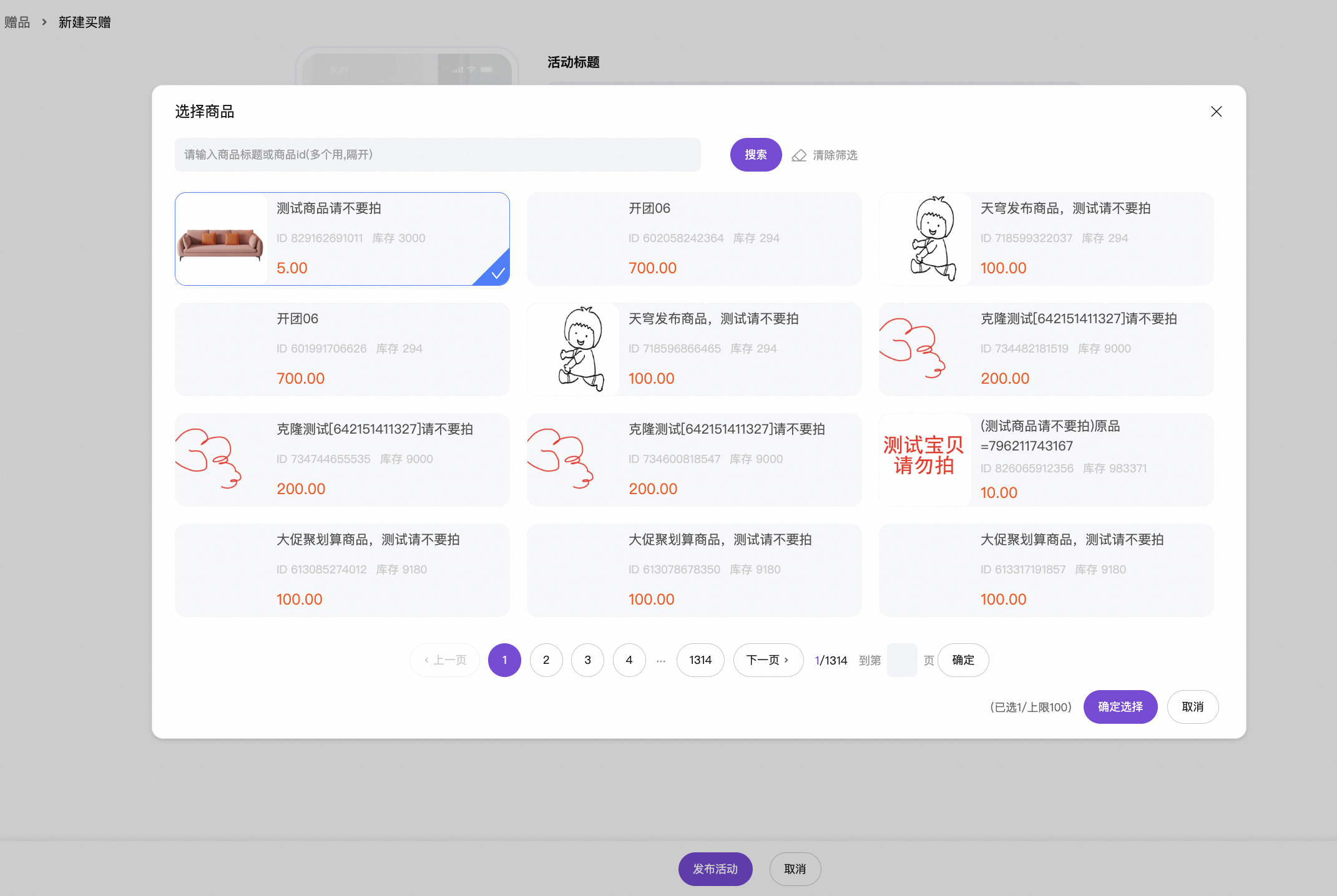This screenshot has width=1337, height=896.
Task: Select the 开团06 card with ID 601991706626
Action: click(342, 349)
